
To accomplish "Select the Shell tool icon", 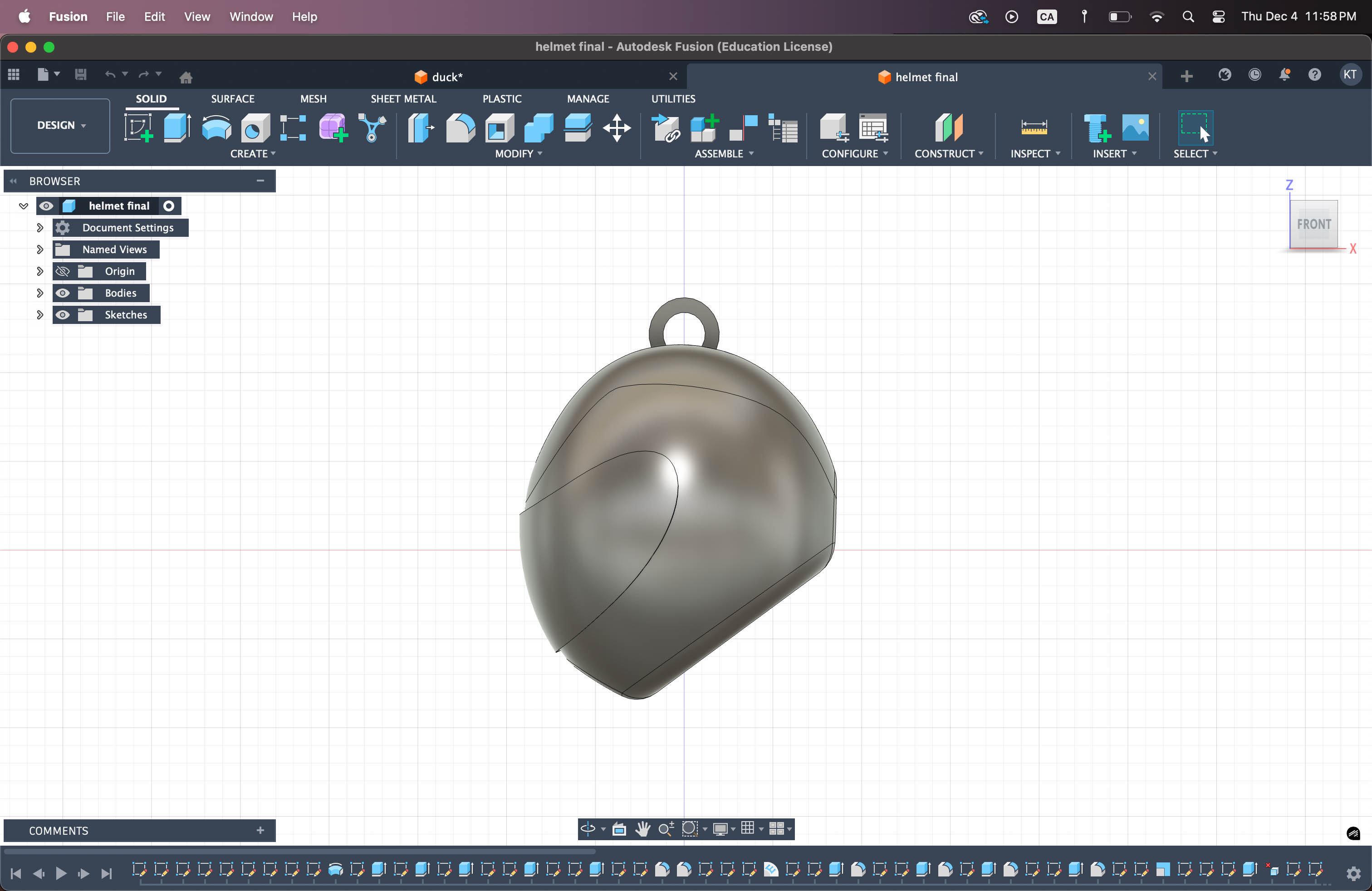I will click(499, 127).
